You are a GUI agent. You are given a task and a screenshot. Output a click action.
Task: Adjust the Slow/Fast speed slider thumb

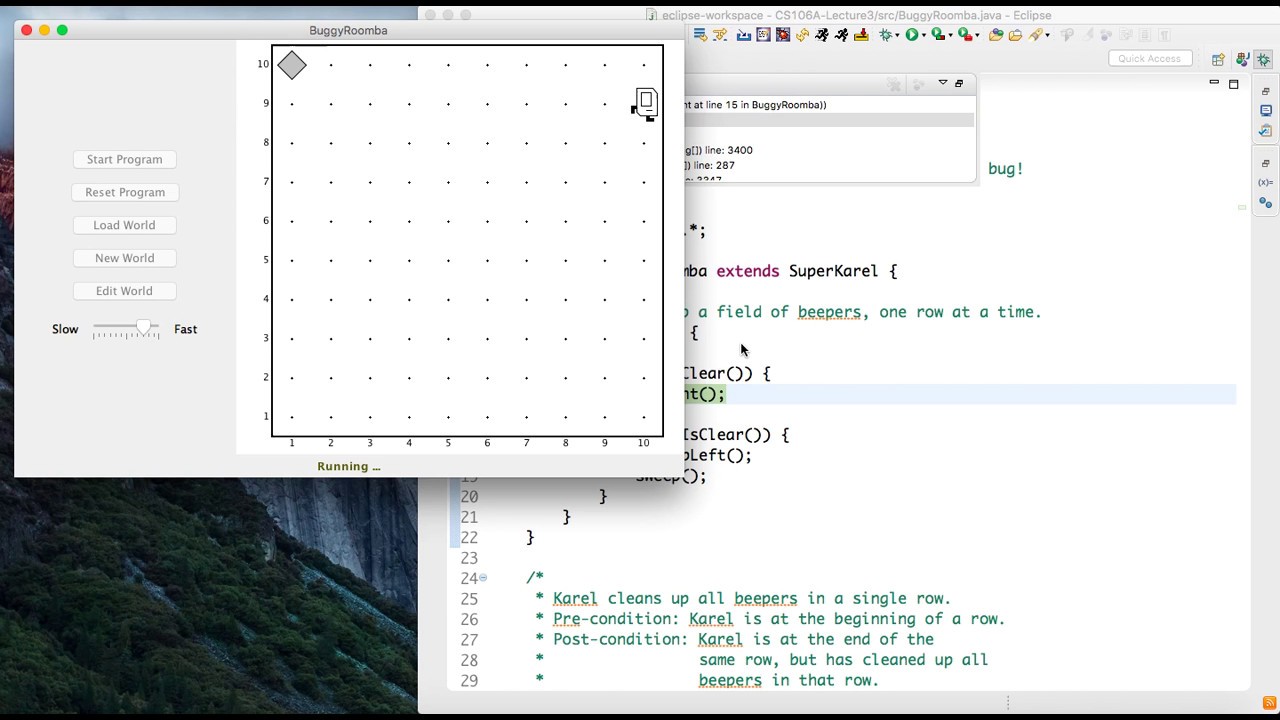pyautogui.click(x=146, y=328)
